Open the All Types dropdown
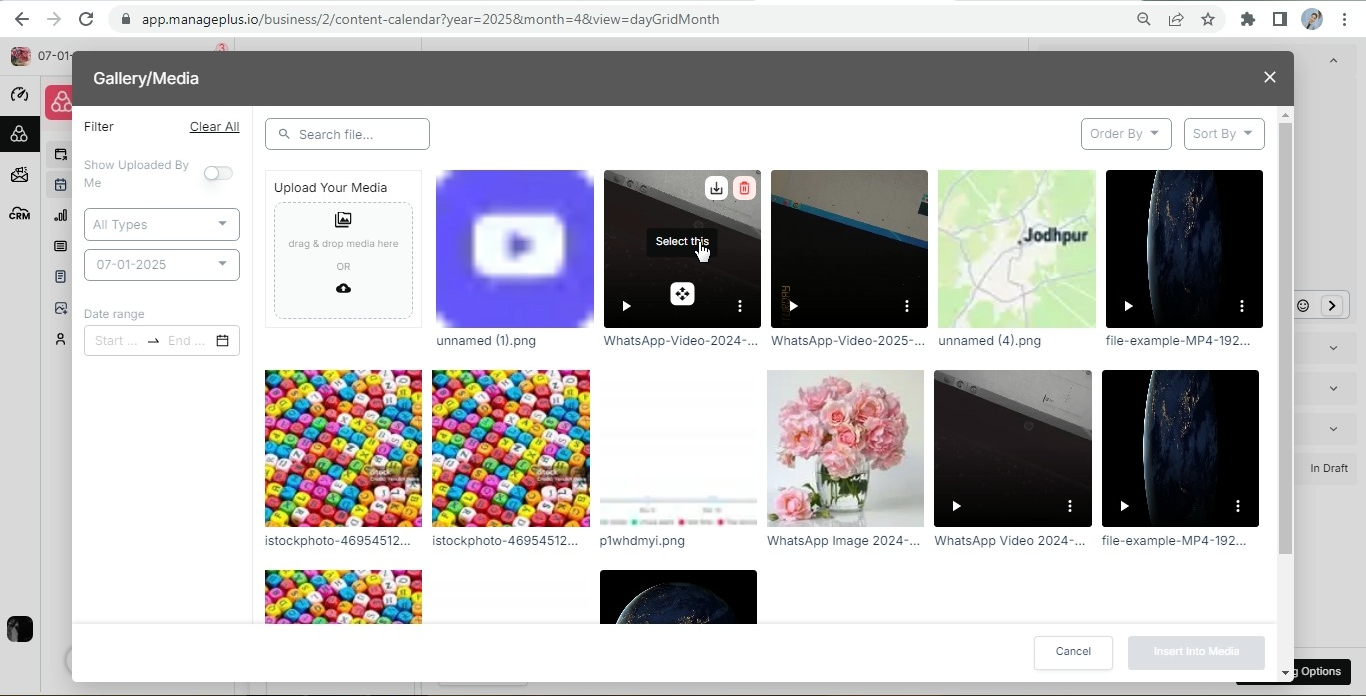 [162, 224]
